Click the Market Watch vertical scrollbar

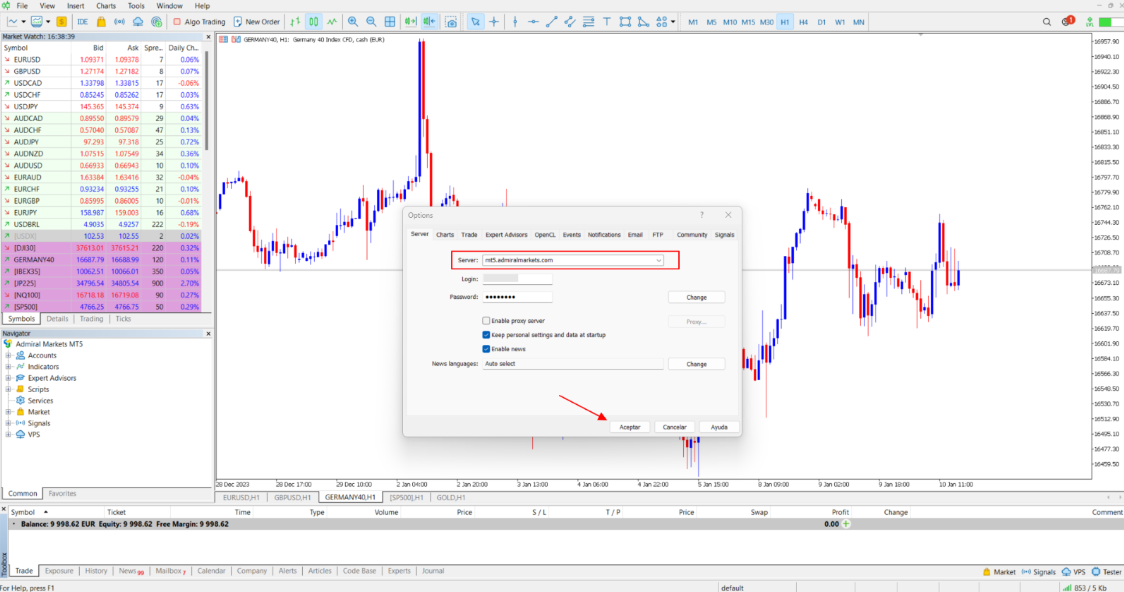point(207,100)
